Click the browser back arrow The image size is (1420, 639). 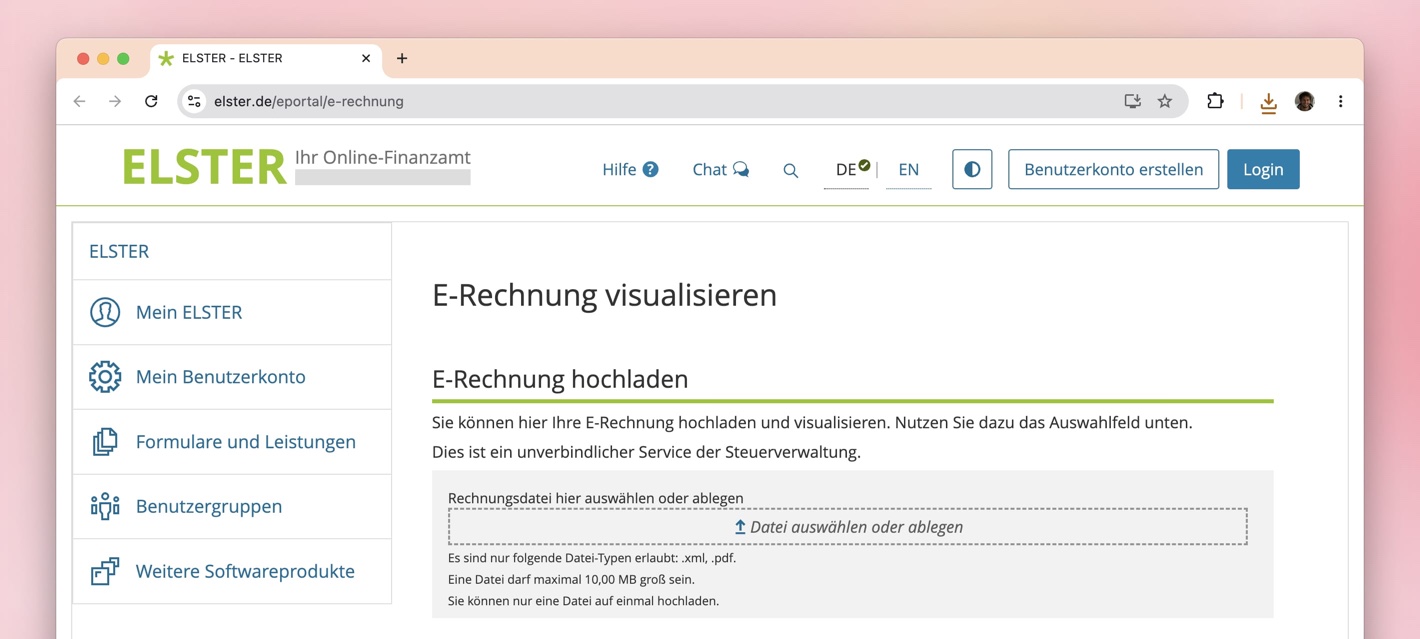point(80,101)
